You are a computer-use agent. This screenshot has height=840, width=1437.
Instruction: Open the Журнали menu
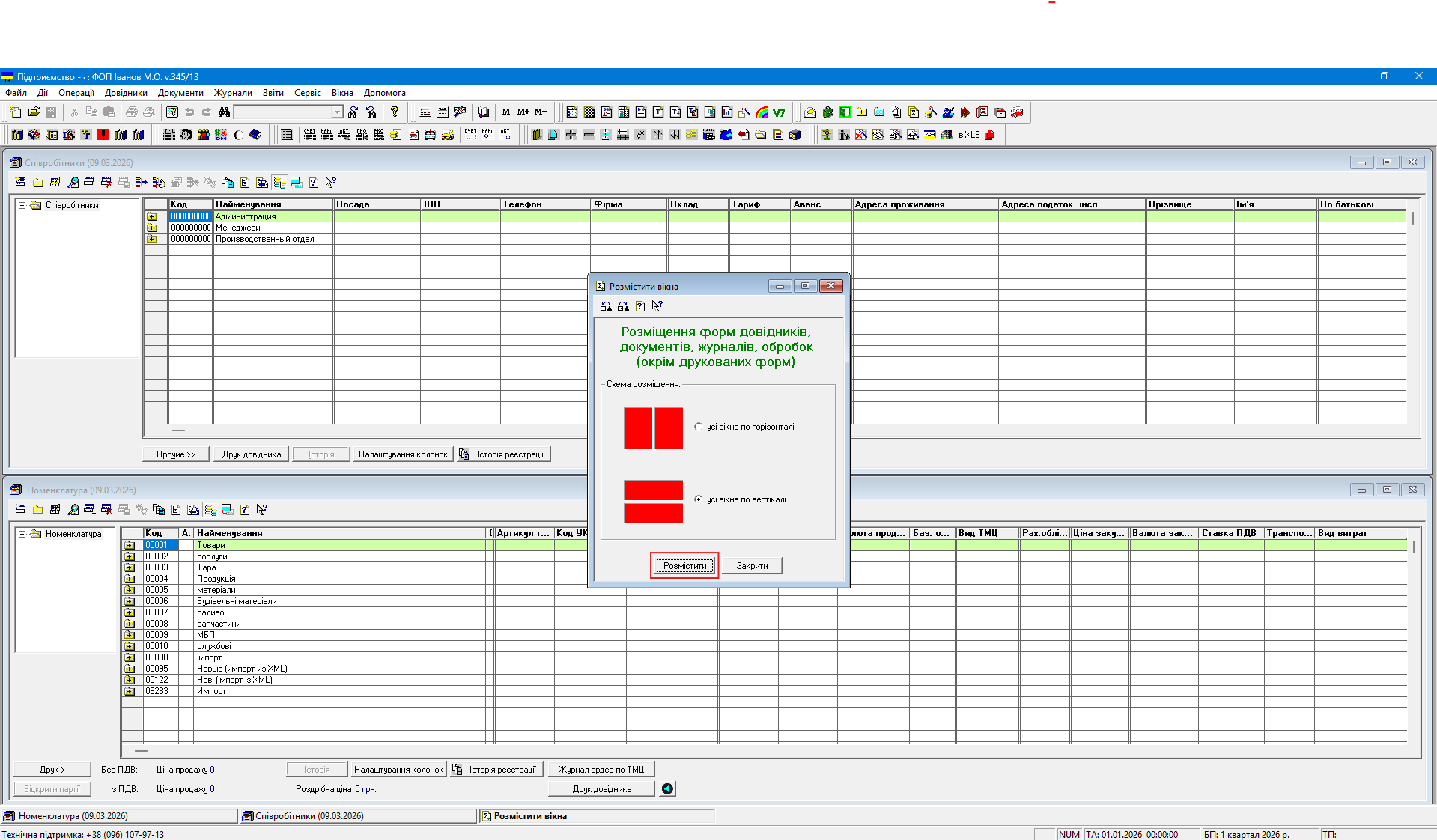tap(233, 93)
